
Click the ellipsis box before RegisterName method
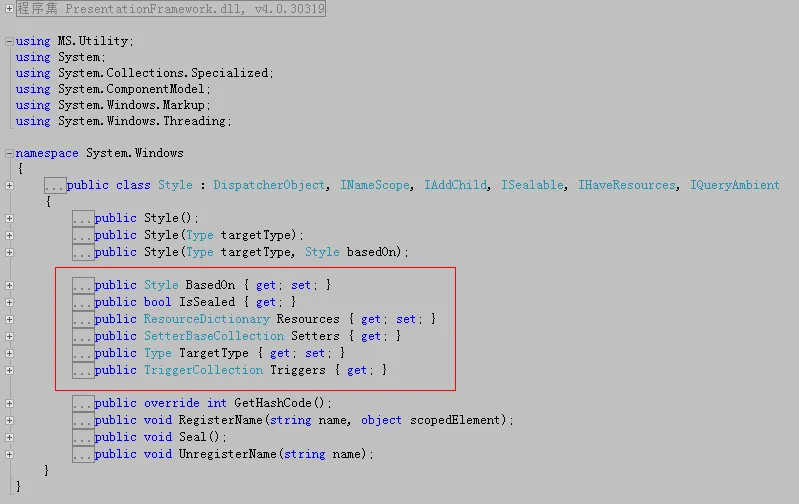83,420
